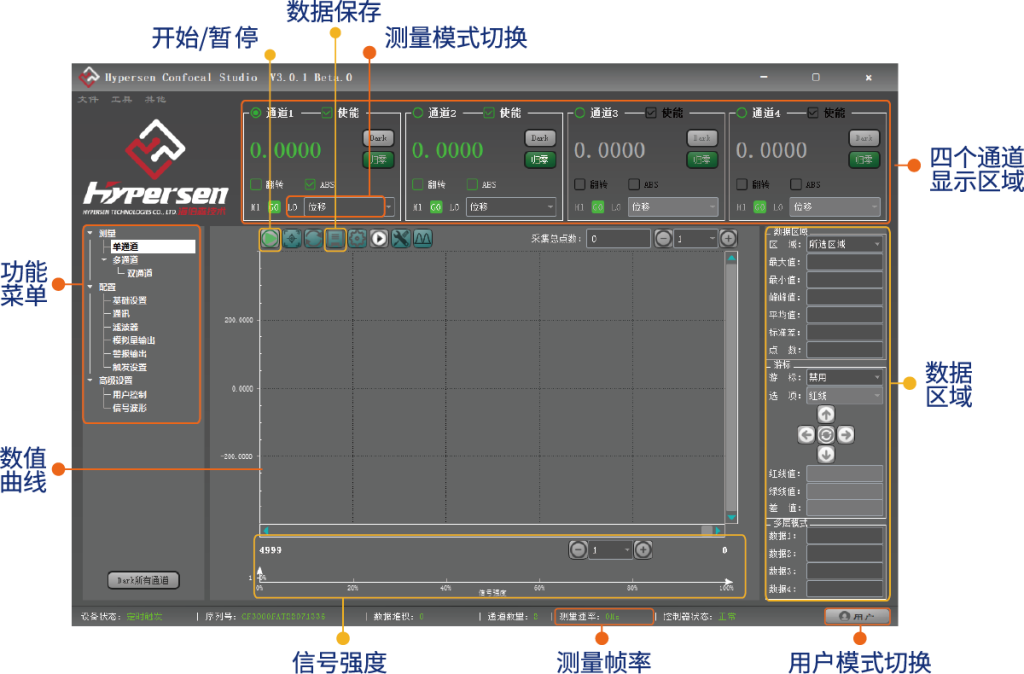Click the data save toolbar icon
This screenshot has width=1024, height=674.
click(336, 238)
